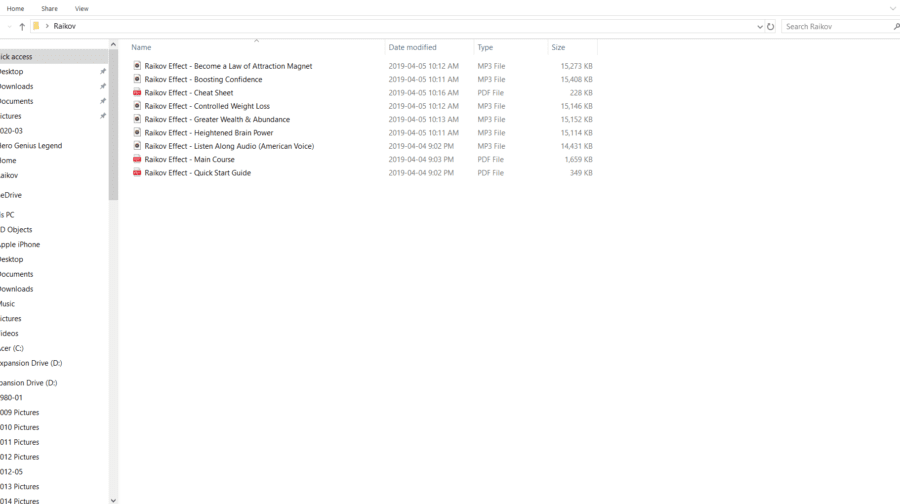The width and height of the screenshot is (900, 504).
Task: Select file Raikov Effect - Heightened Brain Power
Action: (209, 133)
